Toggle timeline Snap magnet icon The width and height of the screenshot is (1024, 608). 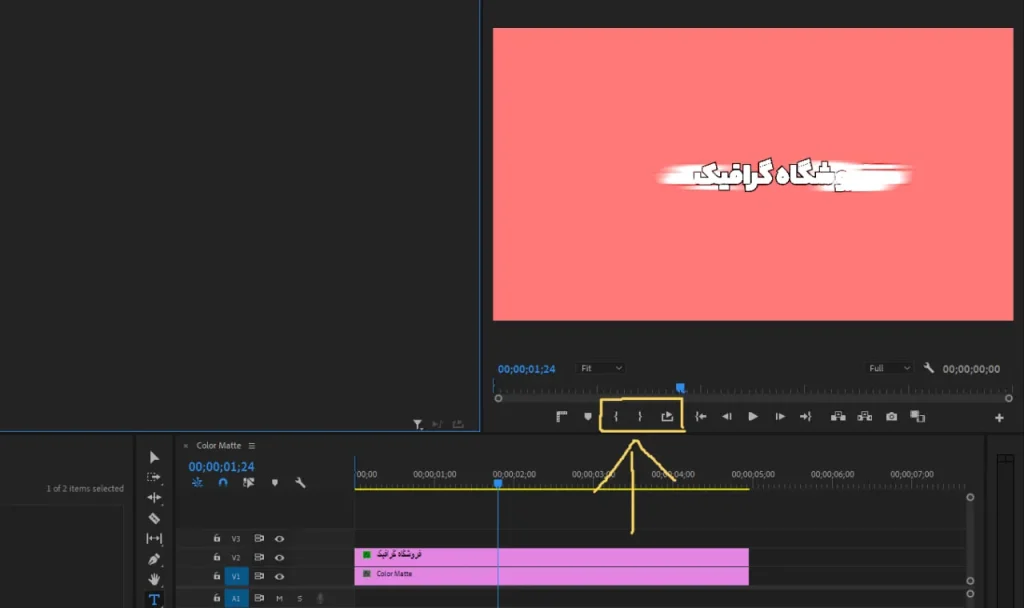pos(223,483)
